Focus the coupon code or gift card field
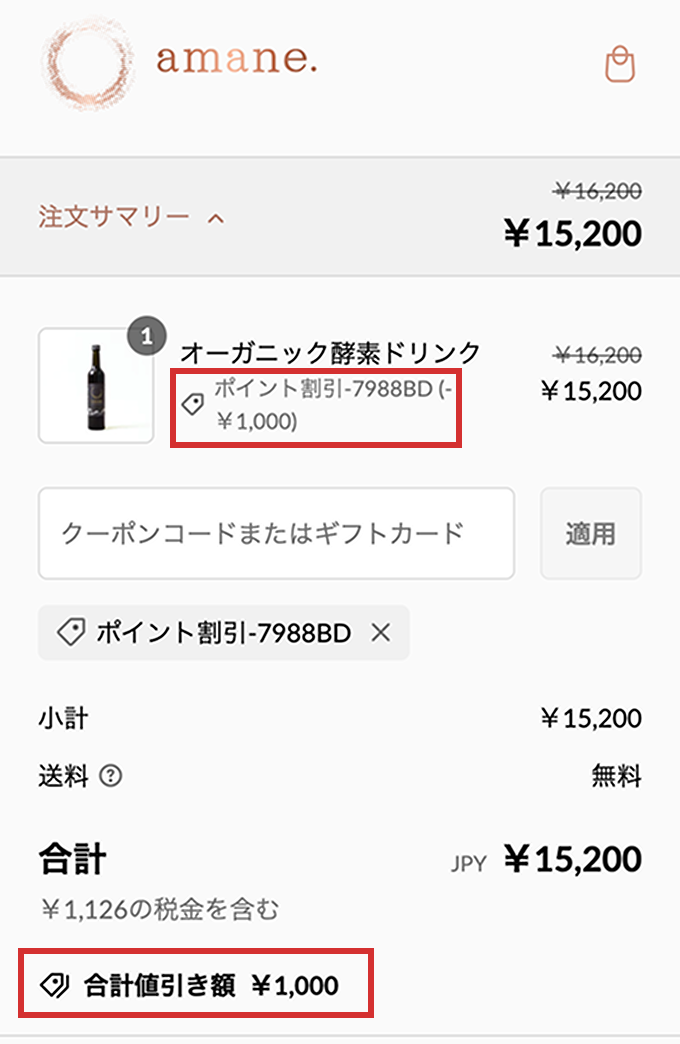This screenshot has height=1044, width=680. (276, 533)
